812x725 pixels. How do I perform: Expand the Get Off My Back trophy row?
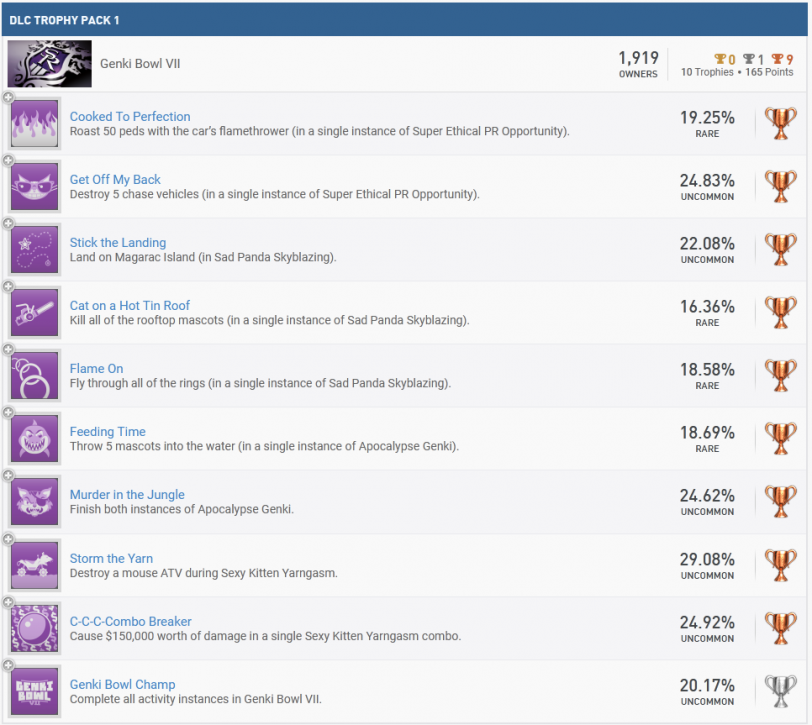click(x=6, y=161)
